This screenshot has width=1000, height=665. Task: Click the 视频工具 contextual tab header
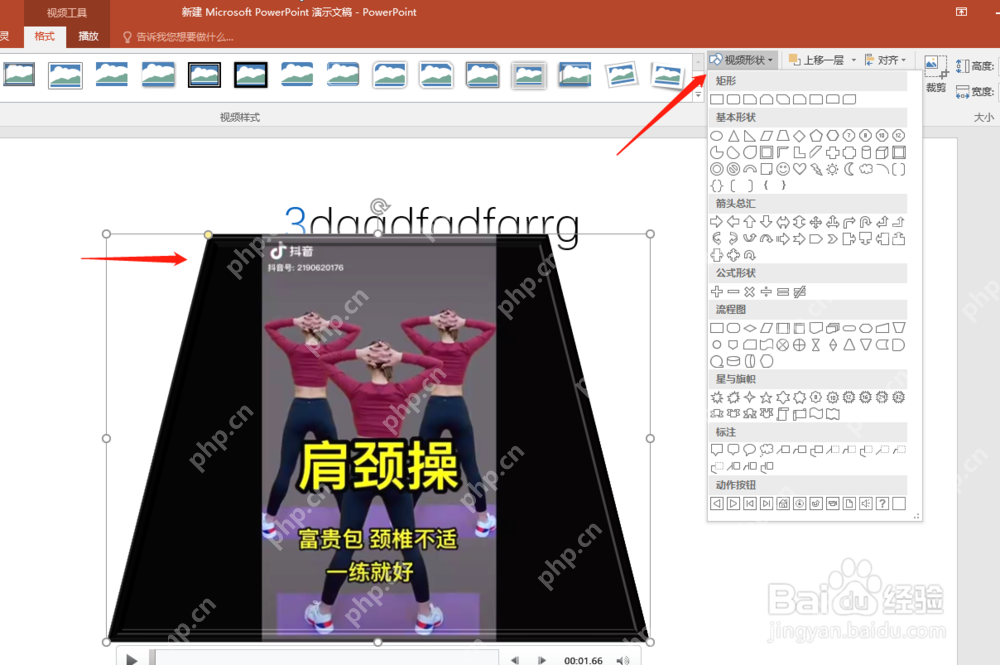coord(66,13)
